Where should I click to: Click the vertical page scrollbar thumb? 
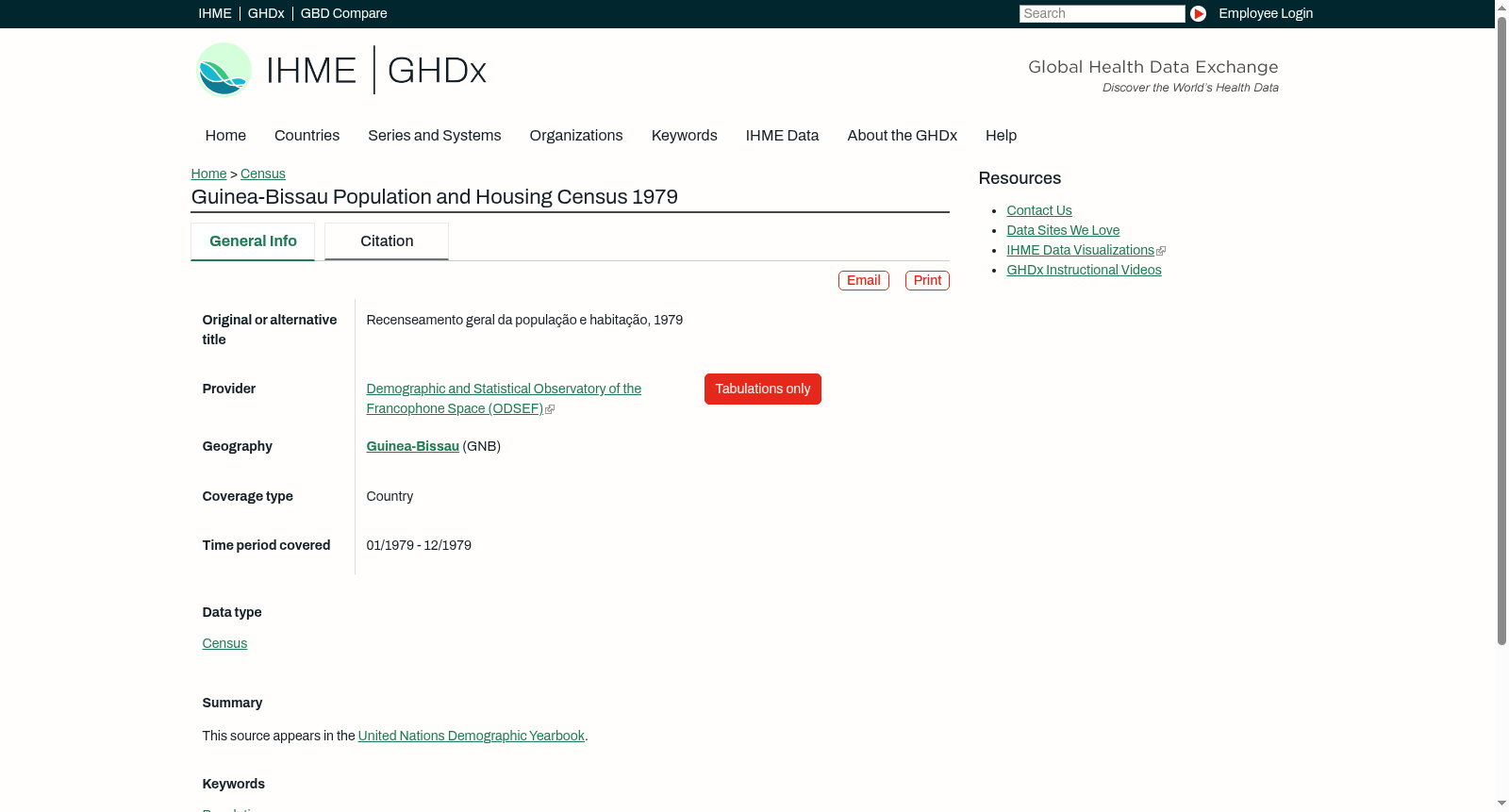(x=1501, y=330)
